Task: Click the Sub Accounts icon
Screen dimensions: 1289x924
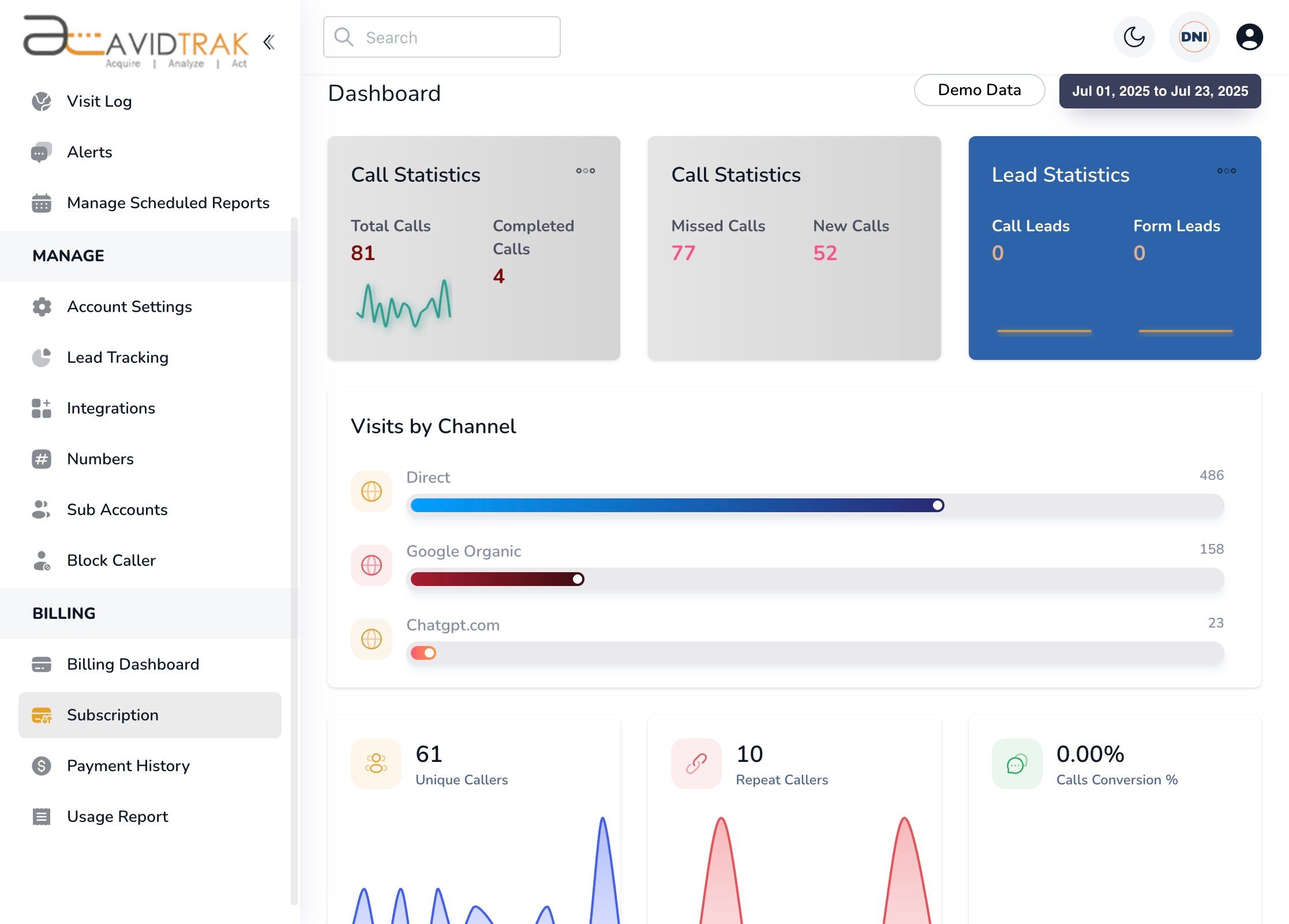Action: pos(41,509)
